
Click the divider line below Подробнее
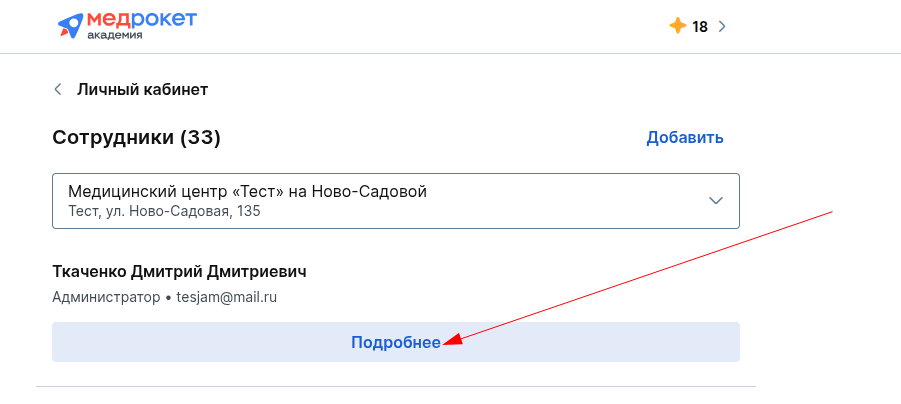pos(396,386)
